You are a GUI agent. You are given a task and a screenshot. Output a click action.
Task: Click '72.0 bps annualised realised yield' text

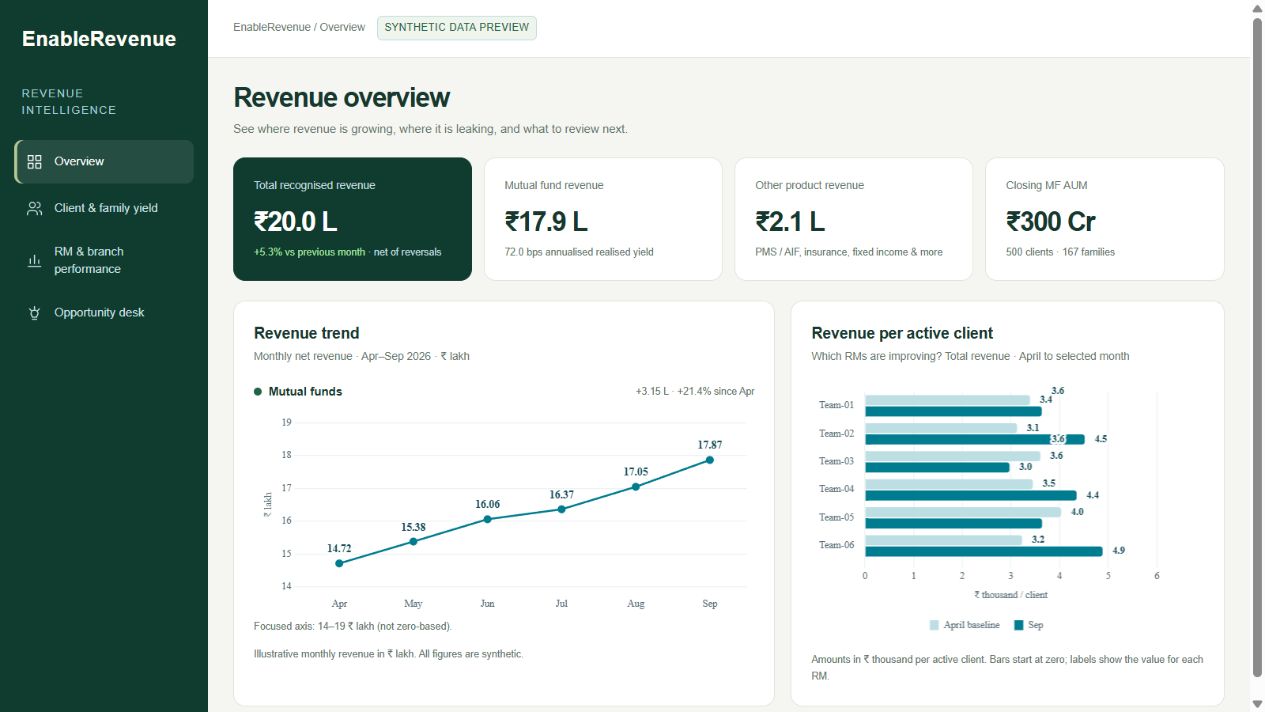pos(579,252)
